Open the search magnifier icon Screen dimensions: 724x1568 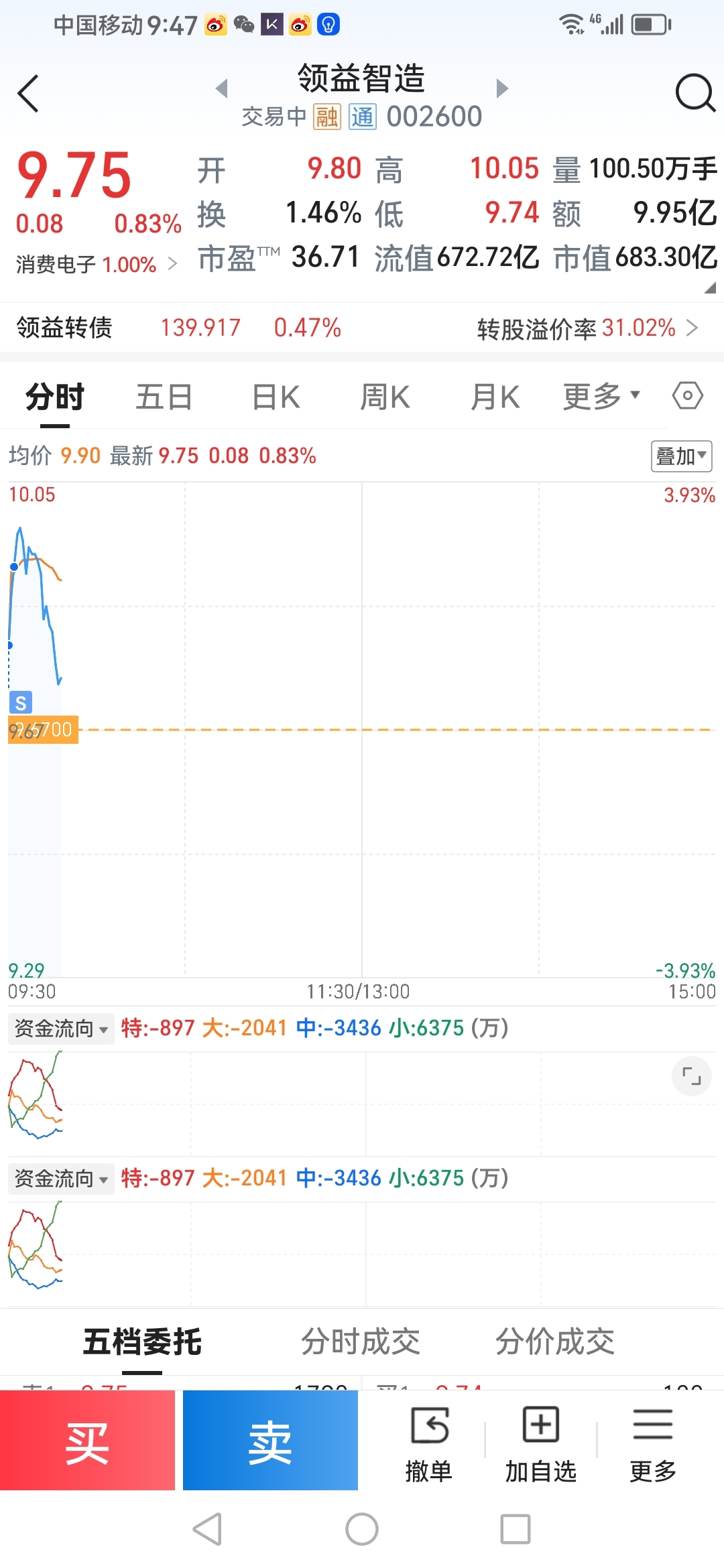pos(695,93)
